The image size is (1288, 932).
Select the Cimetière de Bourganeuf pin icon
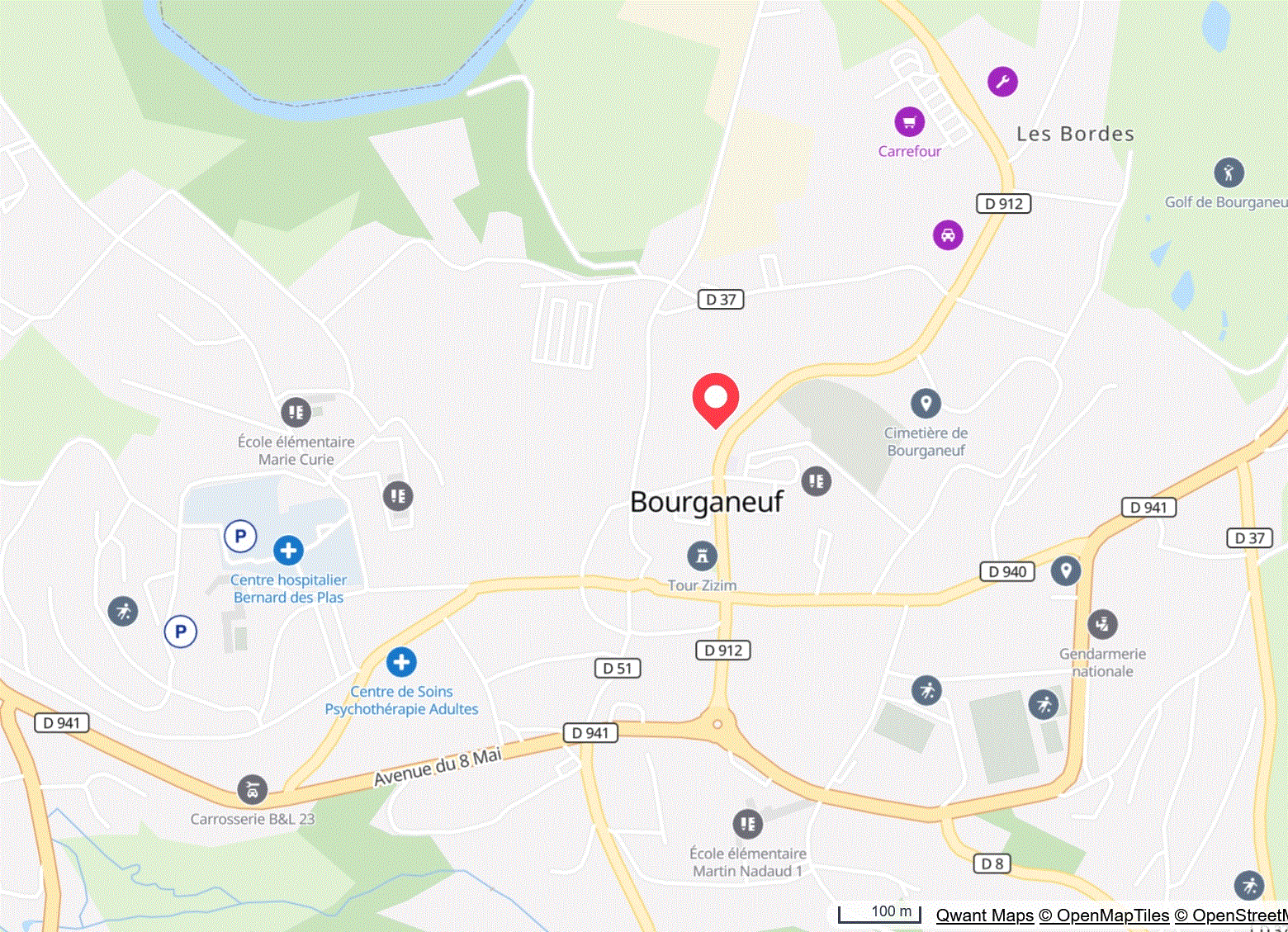(926, 404)
